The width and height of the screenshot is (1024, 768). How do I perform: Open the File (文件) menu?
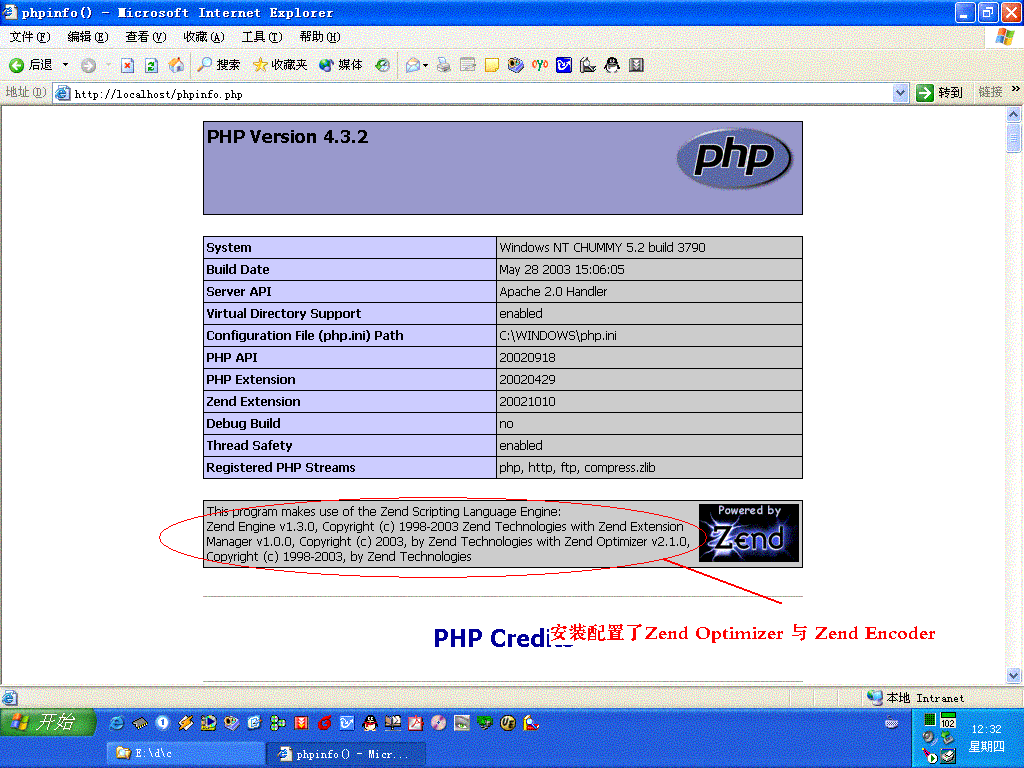29,37
